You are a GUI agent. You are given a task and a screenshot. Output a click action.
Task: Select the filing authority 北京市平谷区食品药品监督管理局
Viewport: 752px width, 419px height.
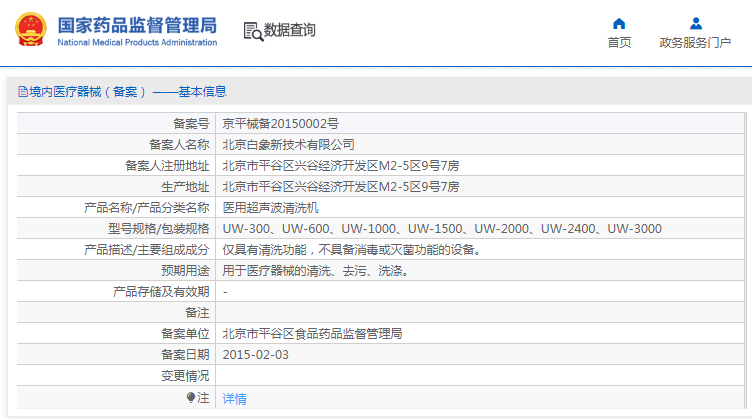(312, 334)
